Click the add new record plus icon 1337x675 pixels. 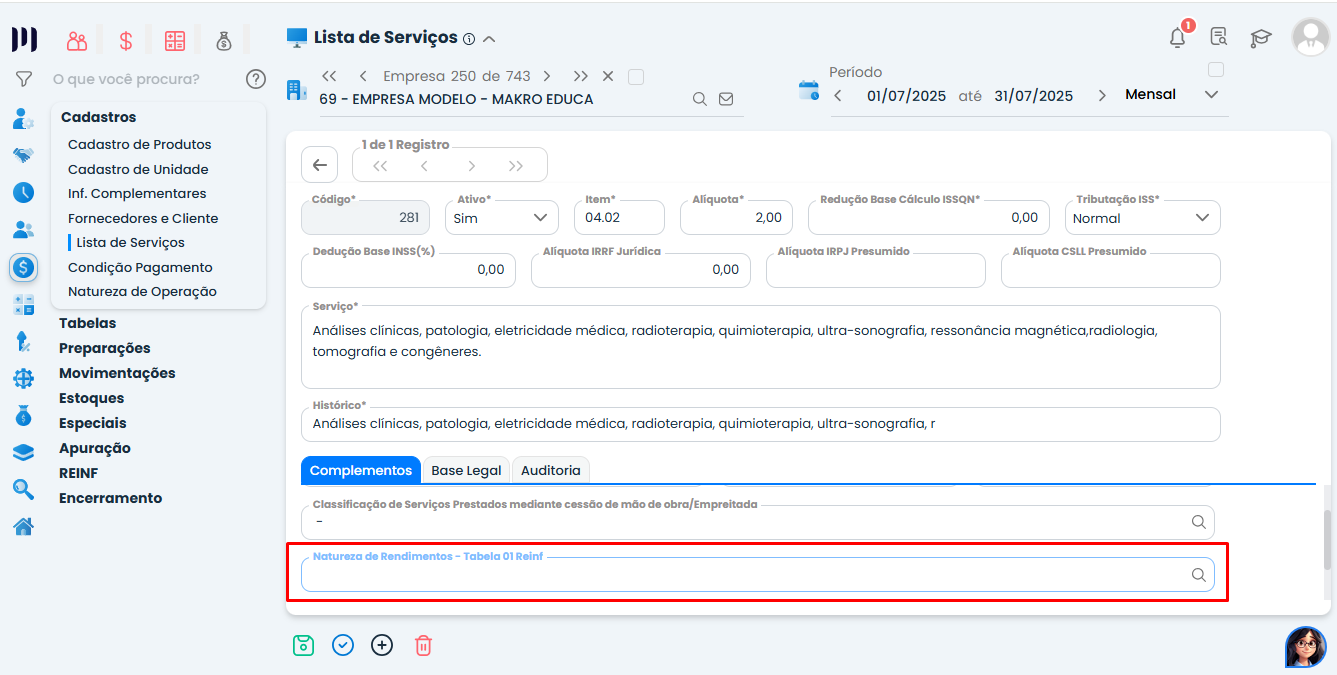tap(382, 645)
